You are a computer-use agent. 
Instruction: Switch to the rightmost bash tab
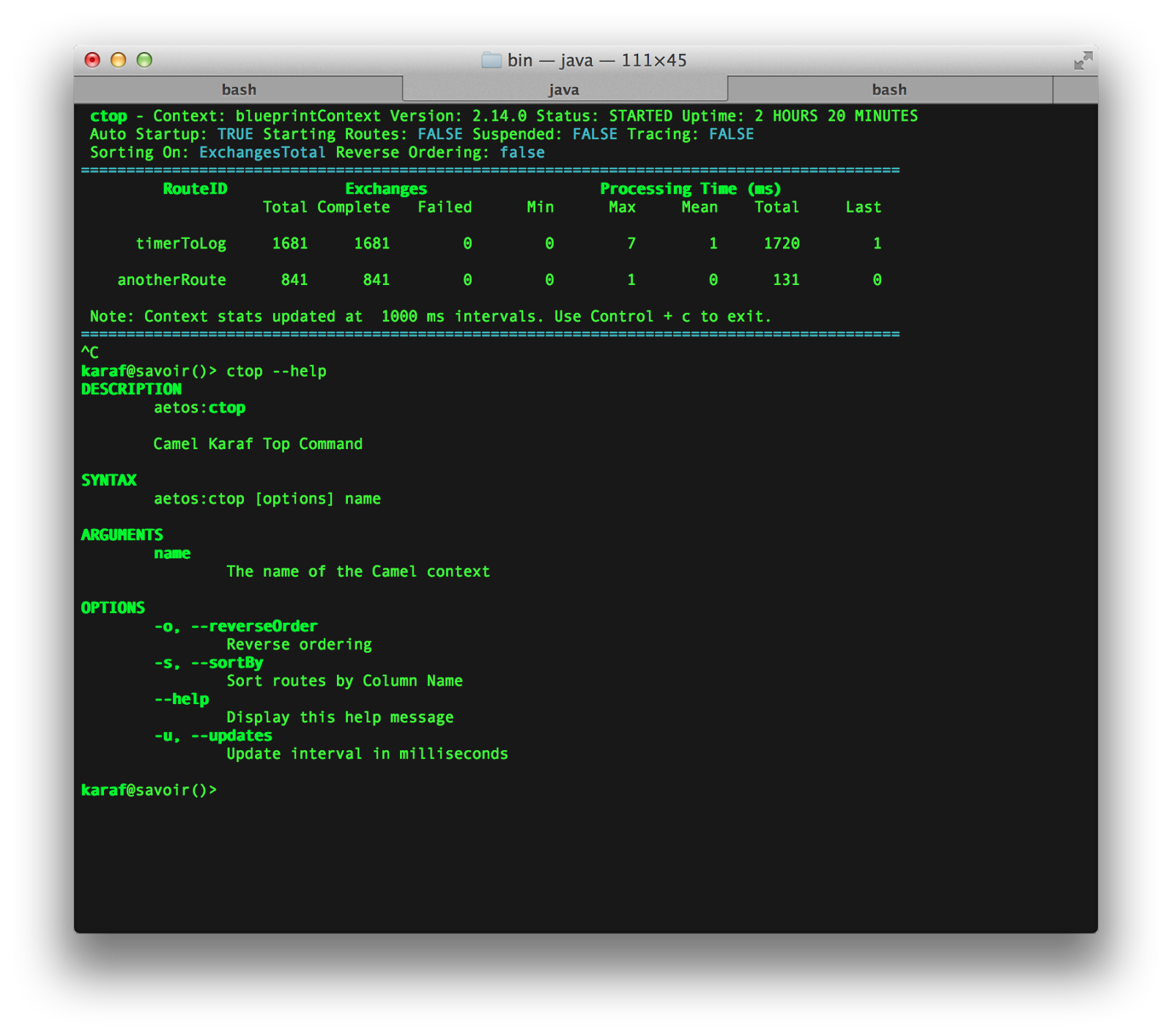pyautogui.click(x=889, y=89)
